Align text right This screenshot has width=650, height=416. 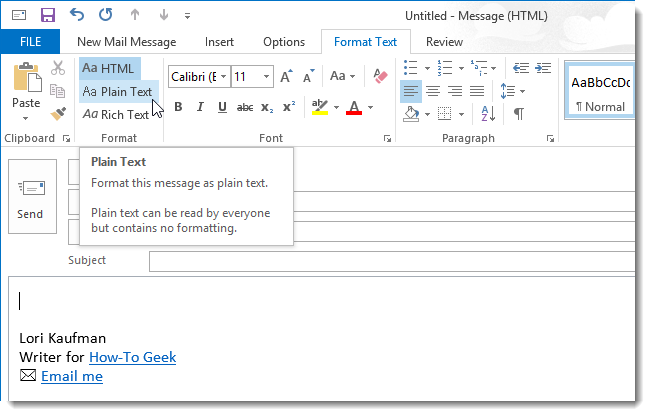point(455,91)
